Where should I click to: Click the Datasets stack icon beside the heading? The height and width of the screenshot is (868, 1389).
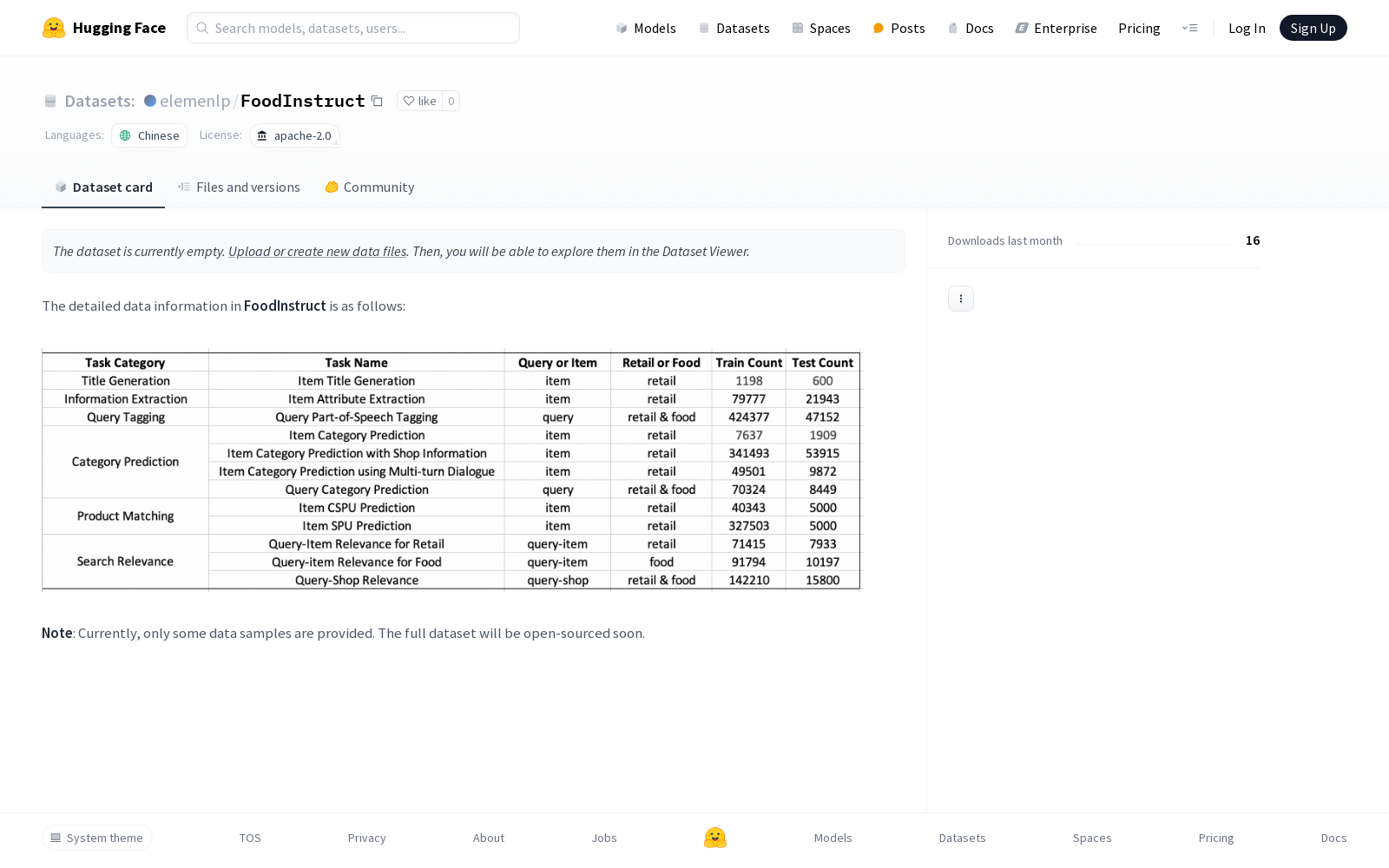click(50, 101)
